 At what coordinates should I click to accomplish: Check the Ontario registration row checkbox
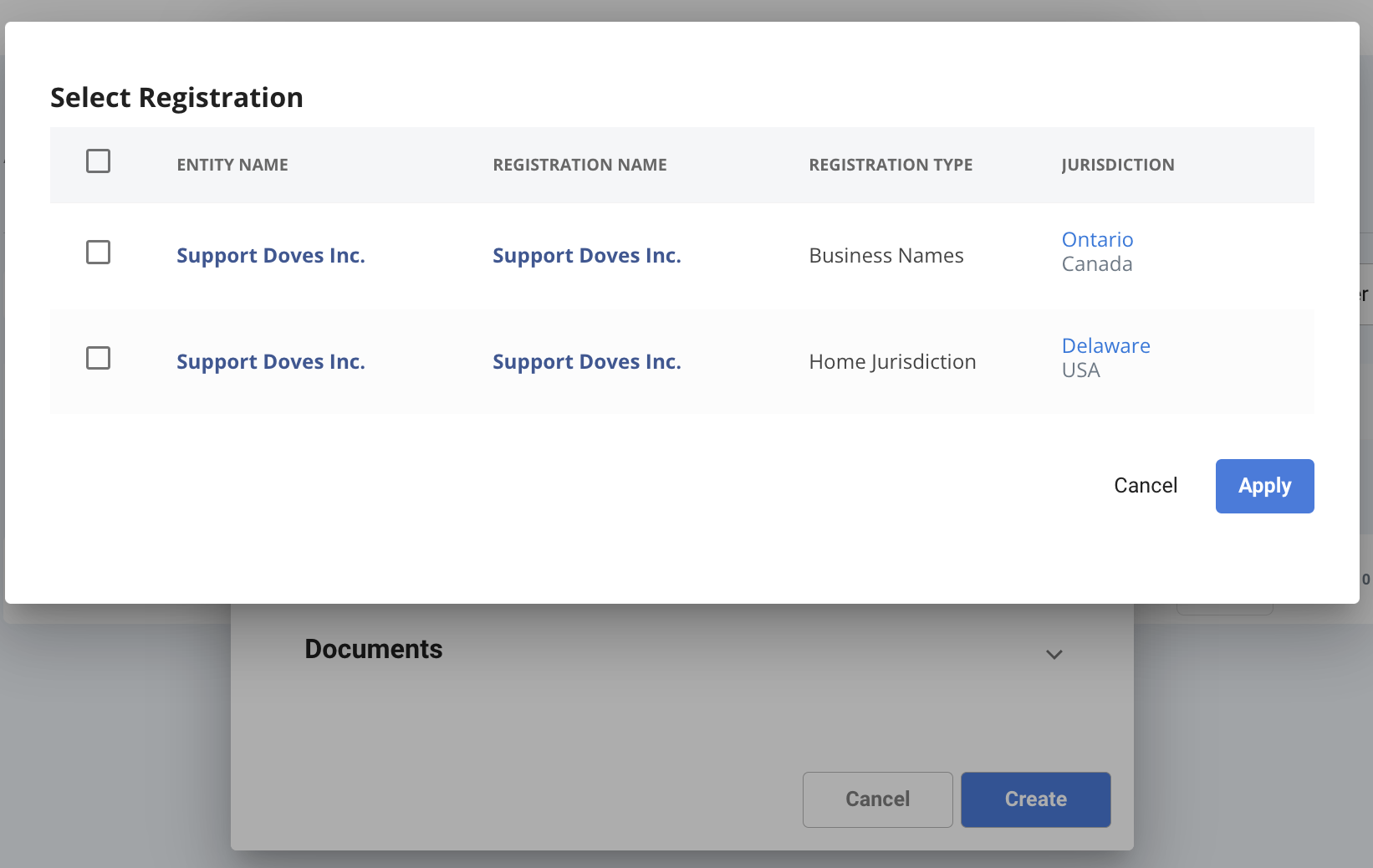(98, 253)
